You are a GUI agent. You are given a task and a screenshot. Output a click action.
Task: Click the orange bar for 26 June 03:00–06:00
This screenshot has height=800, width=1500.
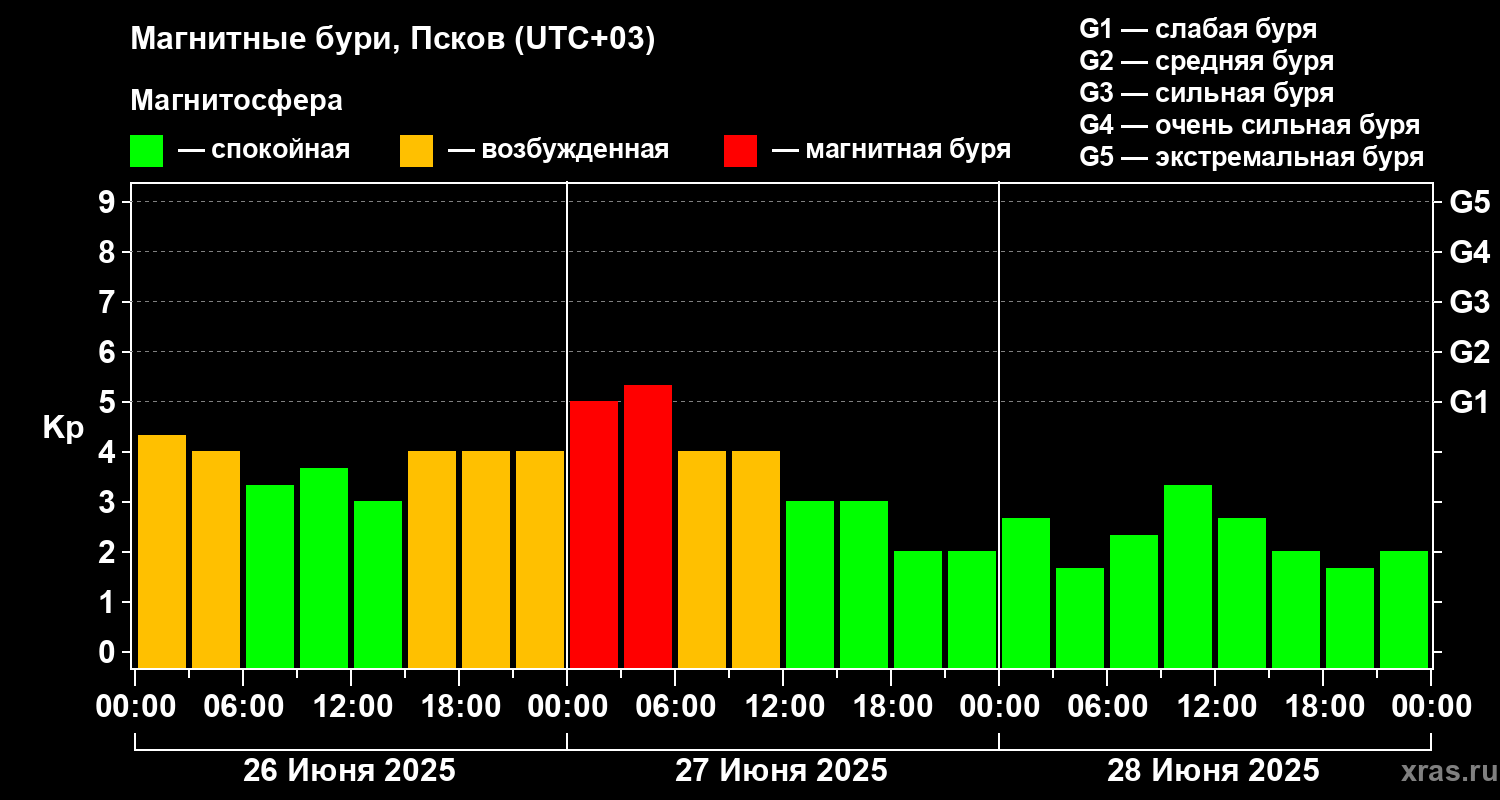[x=216, y=559]
